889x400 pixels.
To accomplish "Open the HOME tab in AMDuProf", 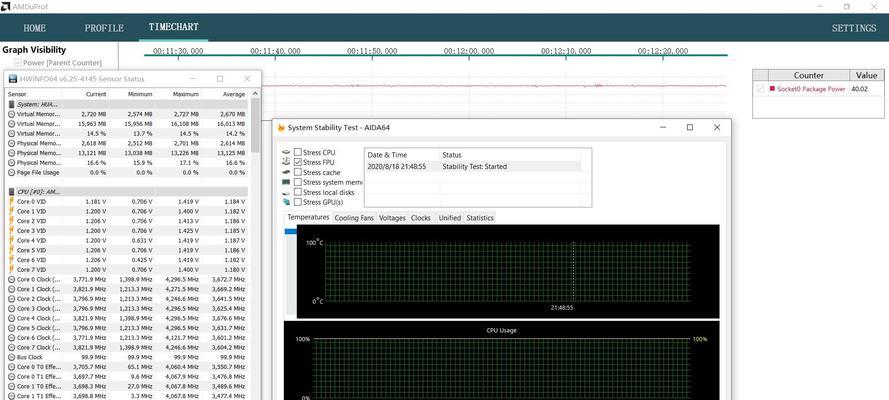I will (x=35, y=28).
